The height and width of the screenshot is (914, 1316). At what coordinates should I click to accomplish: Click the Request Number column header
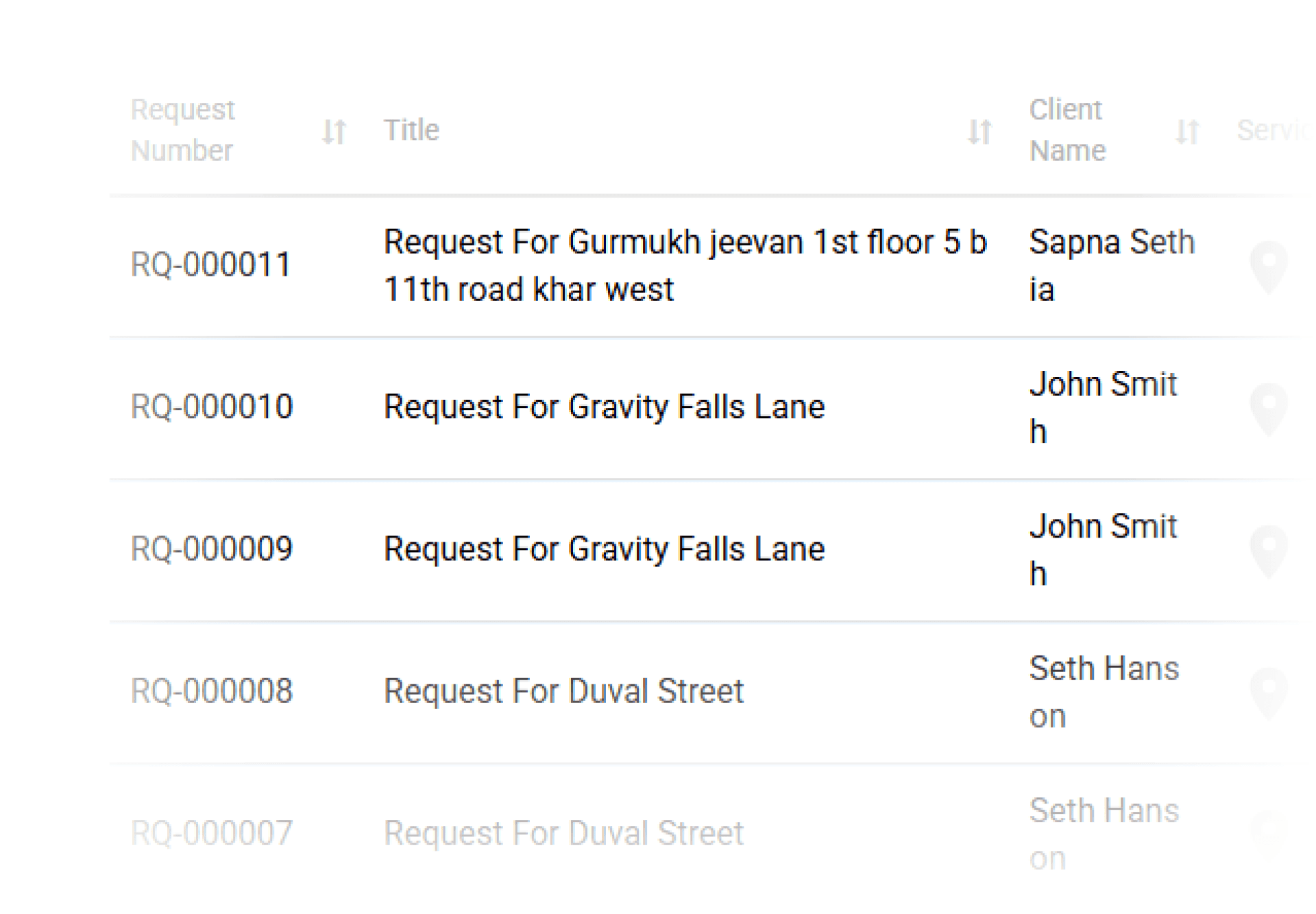[182, 130]
